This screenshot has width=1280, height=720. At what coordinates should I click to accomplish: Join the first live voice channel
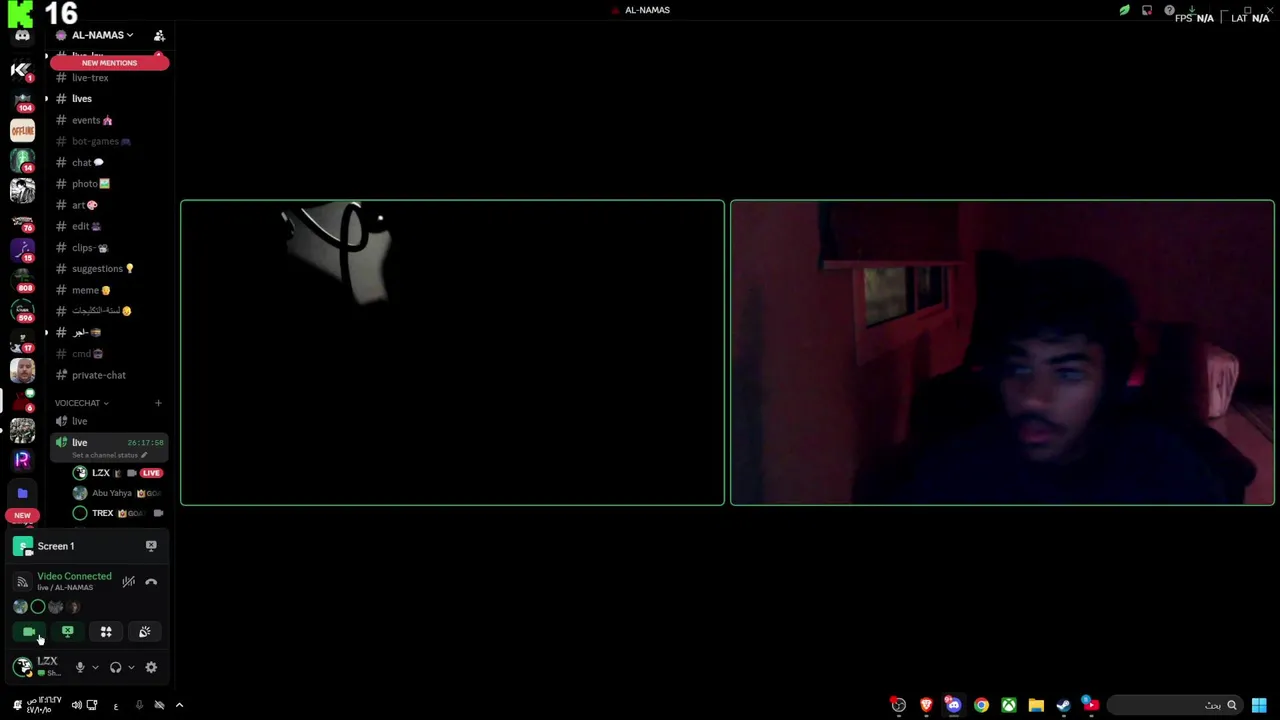[109, 421]
